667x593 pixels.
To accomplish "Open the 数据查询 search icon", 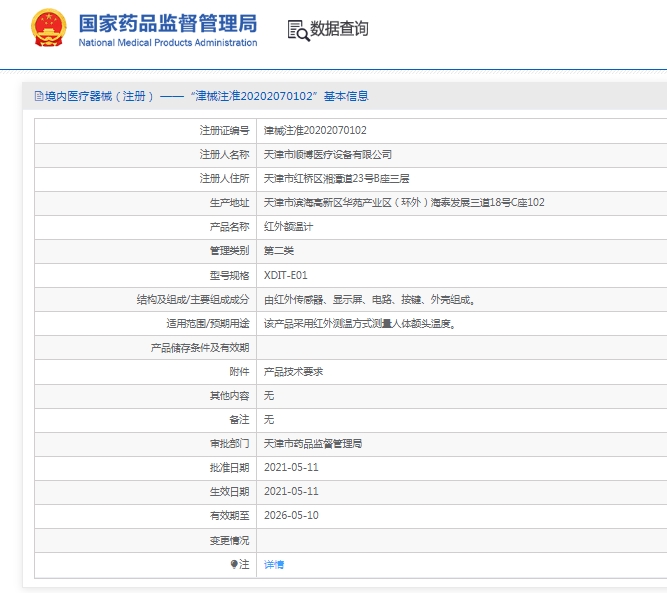I will [x=298, y=30].
